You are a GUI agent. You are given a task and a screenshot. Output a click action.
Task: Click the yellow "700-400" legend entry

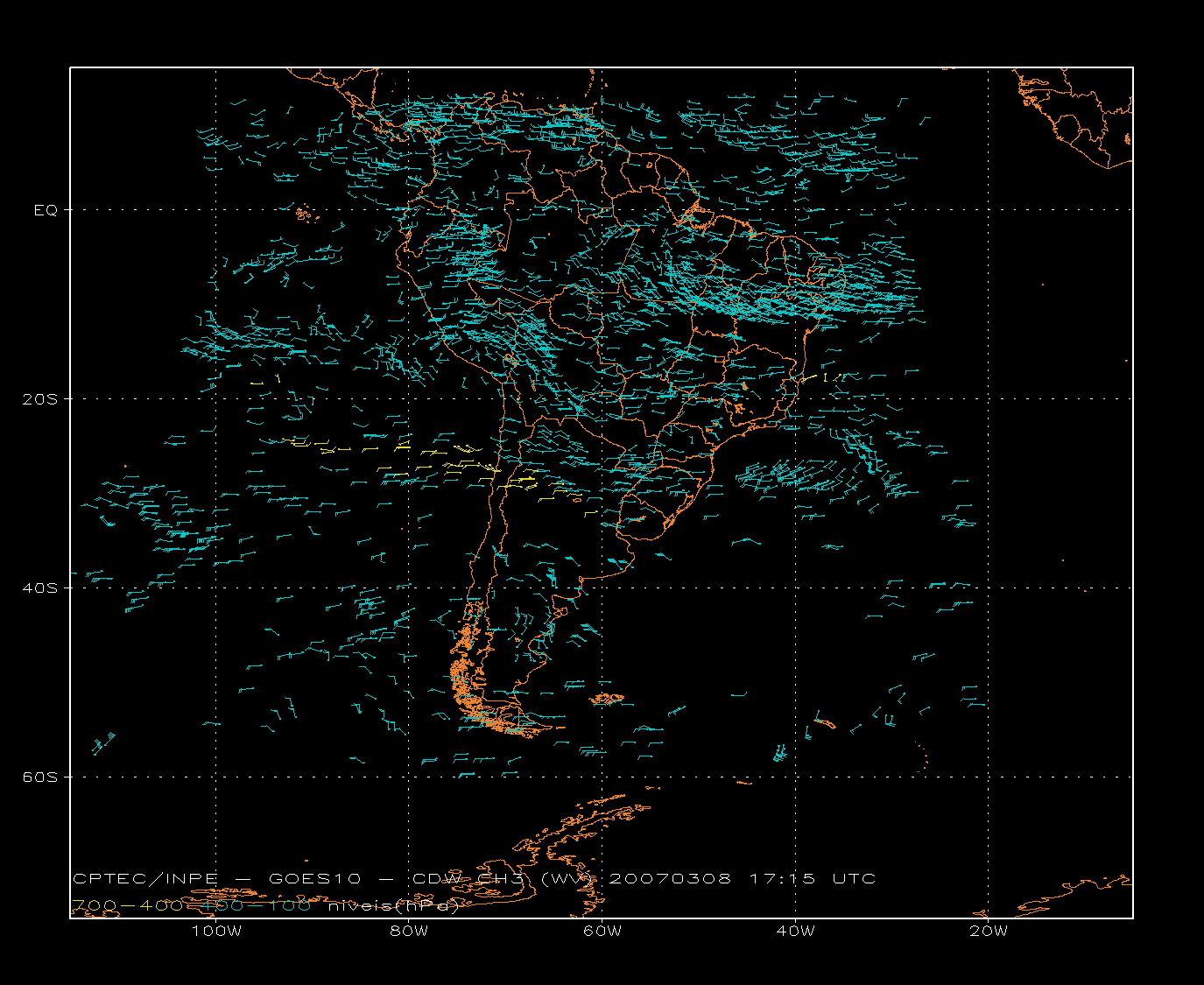pyautogui.click(x=127, y=906)
